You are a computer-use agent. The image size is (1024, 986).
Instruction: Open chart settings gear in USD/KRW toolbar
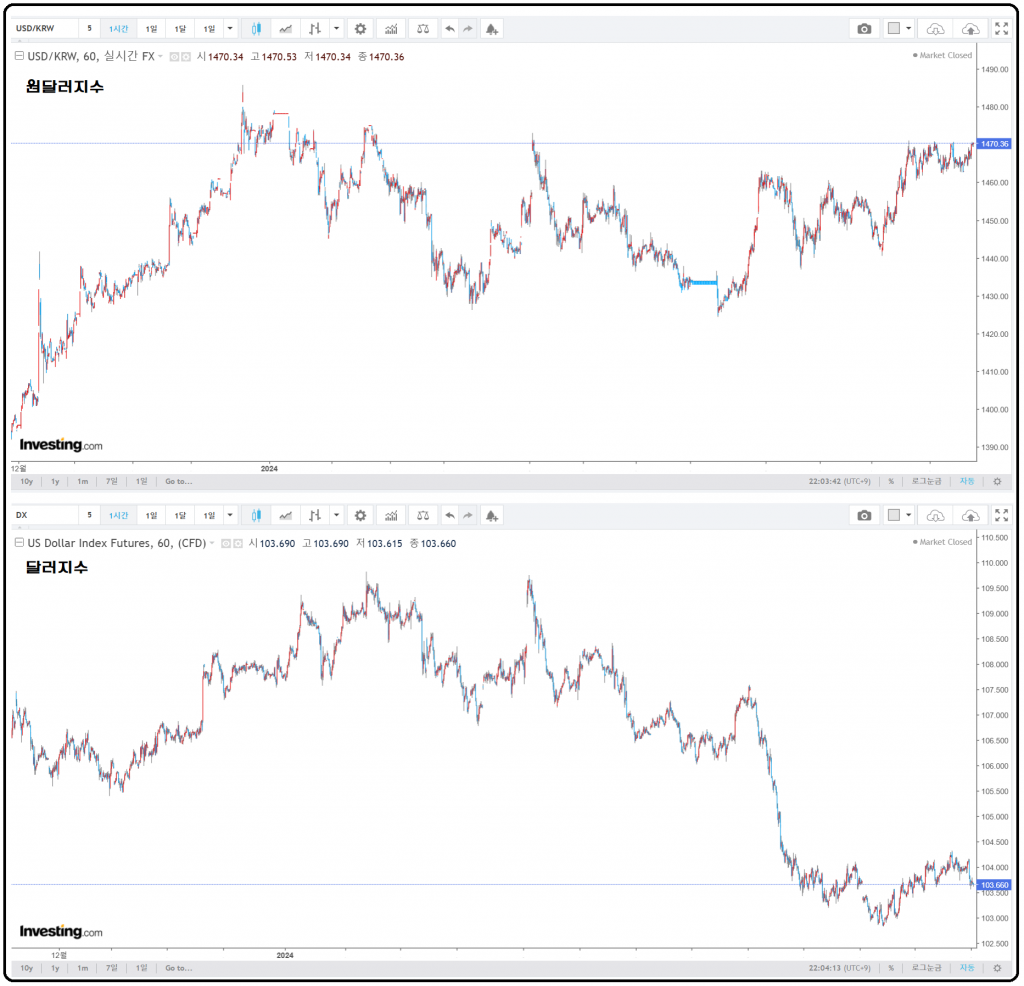click(x=360, y=29)
